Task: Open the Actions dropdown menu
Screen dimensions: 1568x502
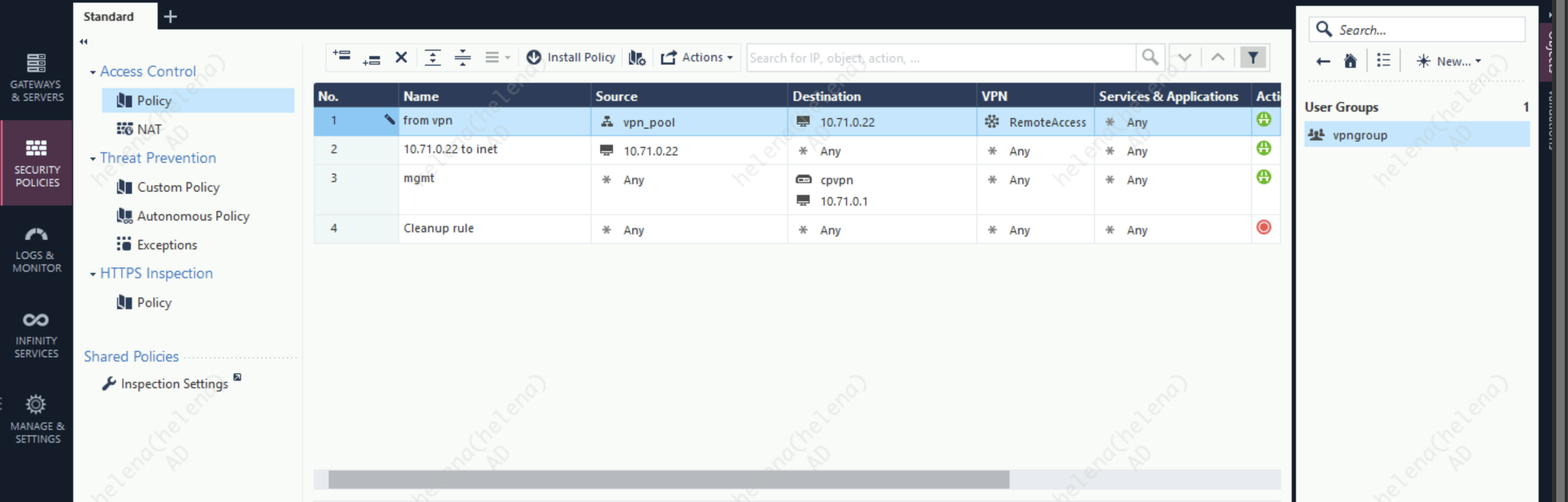Action: tap(697, 58)
